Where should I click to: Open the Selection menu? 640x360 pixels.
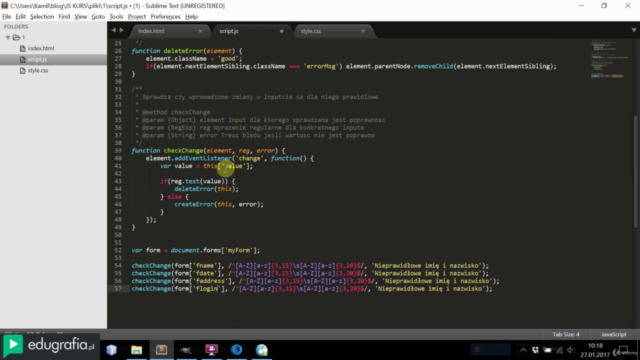pos(42,17)
